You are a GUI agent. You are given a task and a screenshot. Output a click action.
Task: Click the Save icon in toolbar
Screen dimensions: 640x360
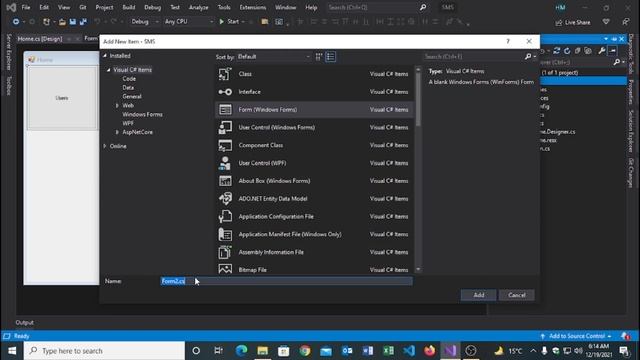point(73,22)
